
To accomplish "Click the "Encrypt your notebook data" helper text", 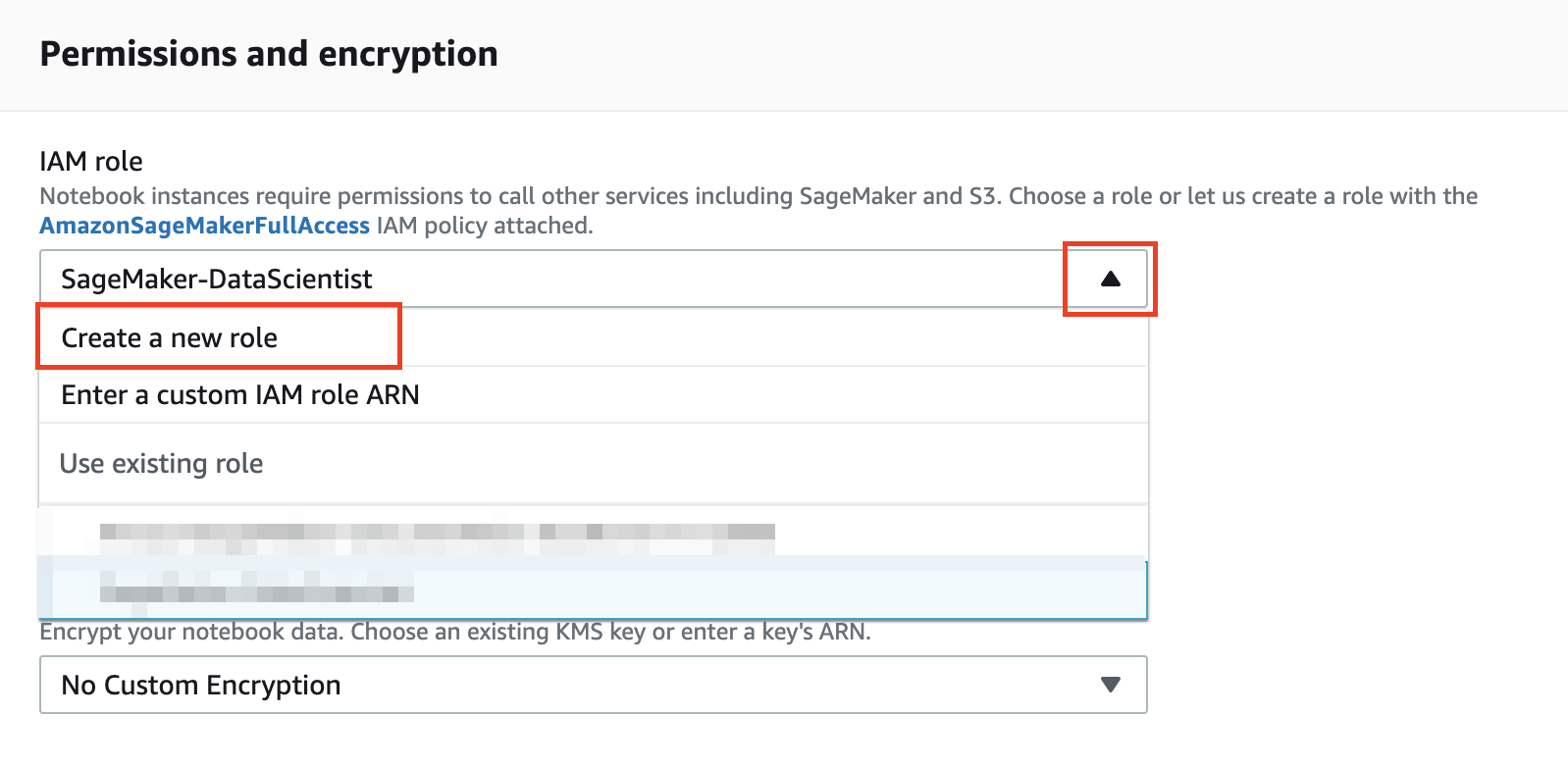I will tap(192, 632).
